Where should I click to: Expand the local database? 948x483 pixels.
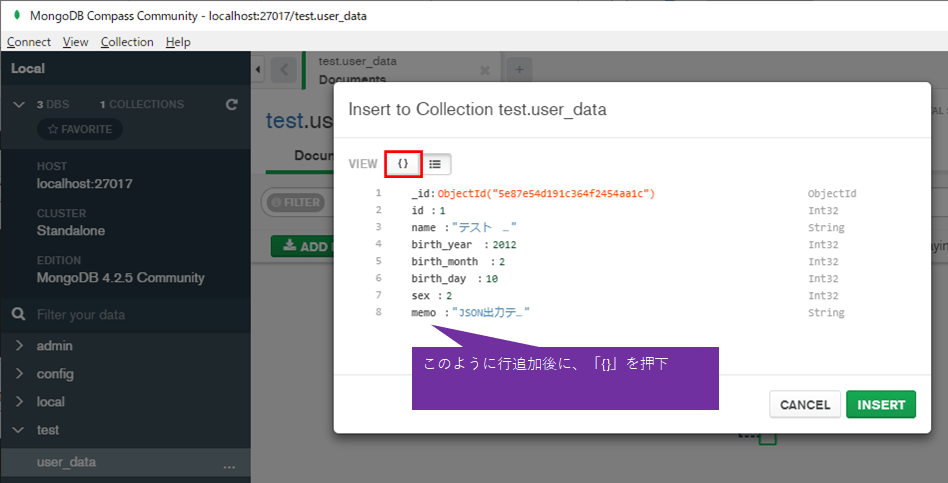pos(19,401)
